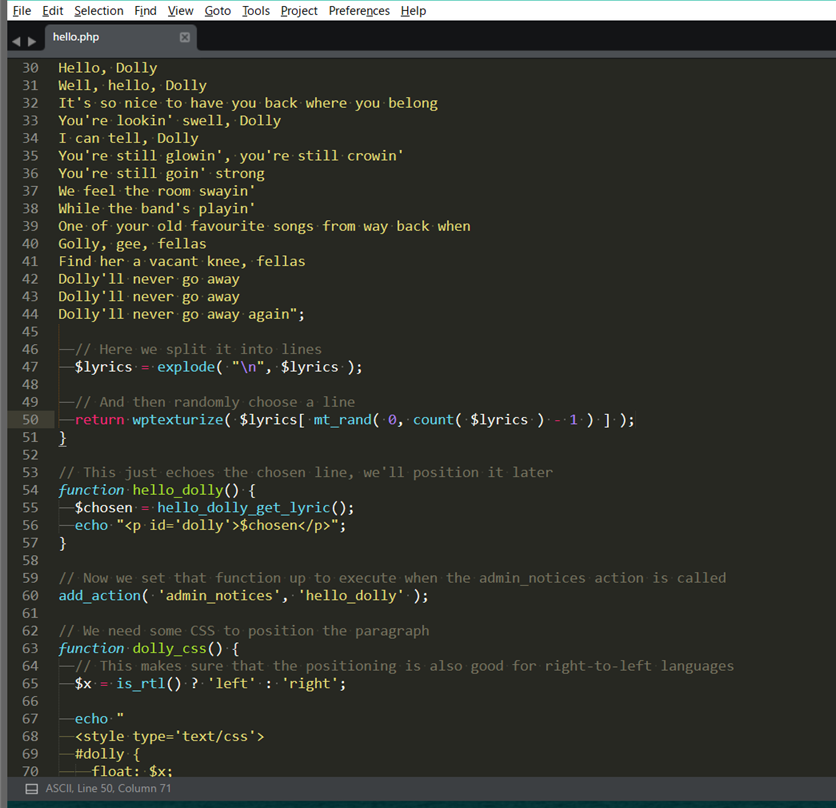Click the panel switcher icon in status bar
Screen dimensions: 836x808
[31, 789]
